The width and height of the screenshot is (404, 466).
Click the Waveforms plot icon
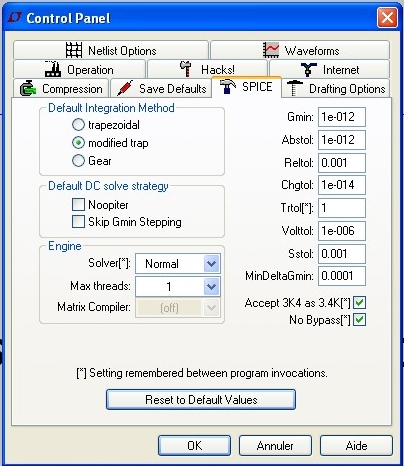pyautogui.click(x=271, y=50)
